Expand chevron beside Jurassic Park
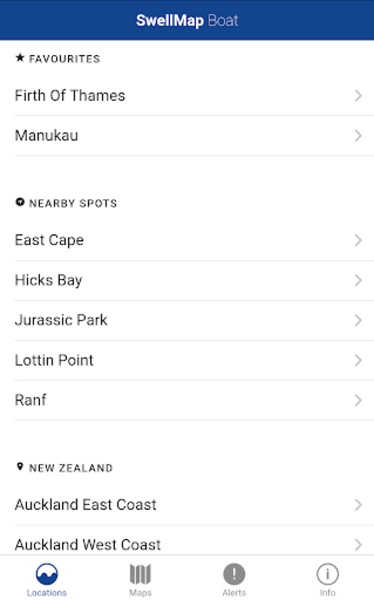 (x=358, y=320)
